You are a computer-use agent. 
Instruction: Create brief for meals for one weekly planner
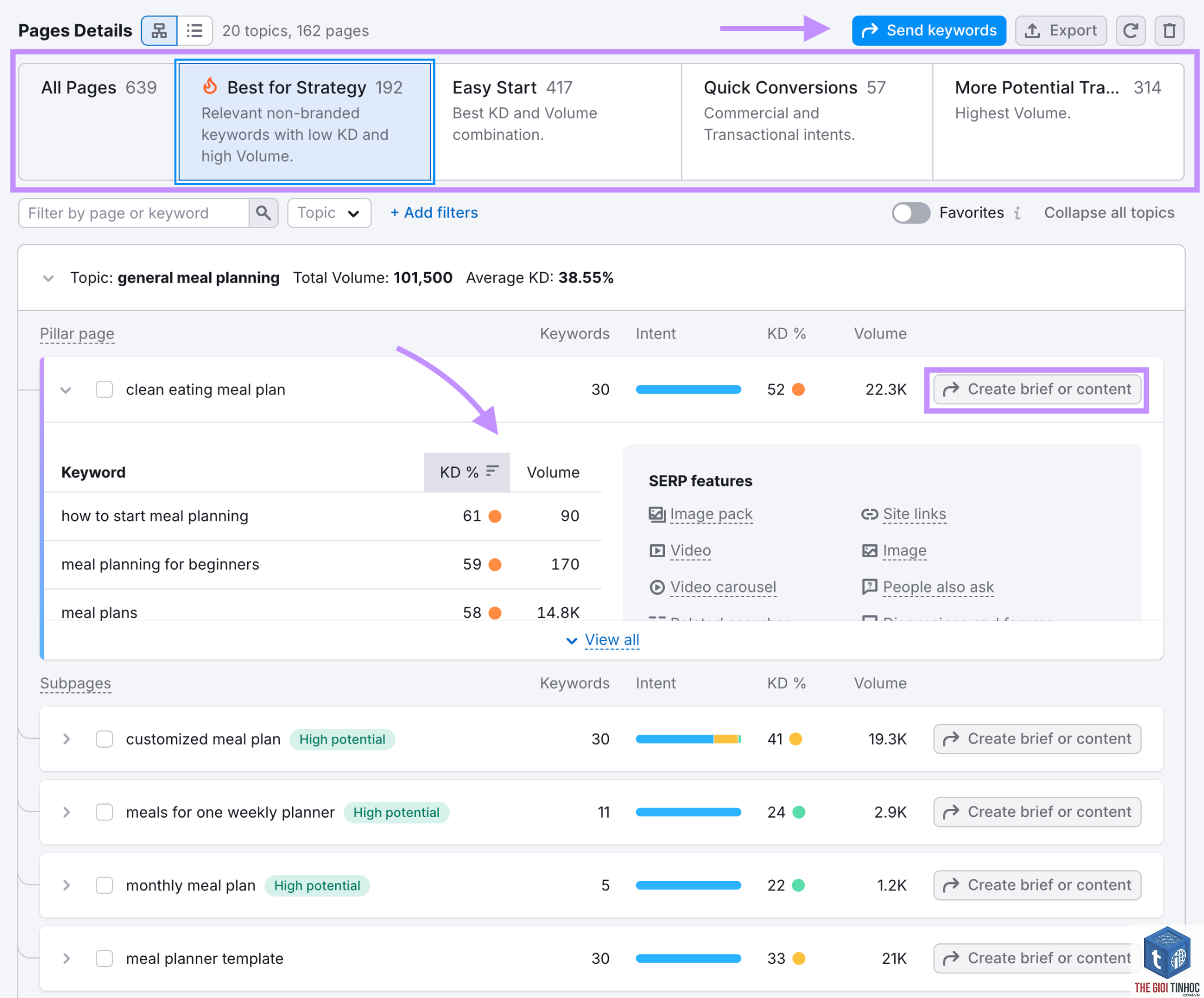1037,812
